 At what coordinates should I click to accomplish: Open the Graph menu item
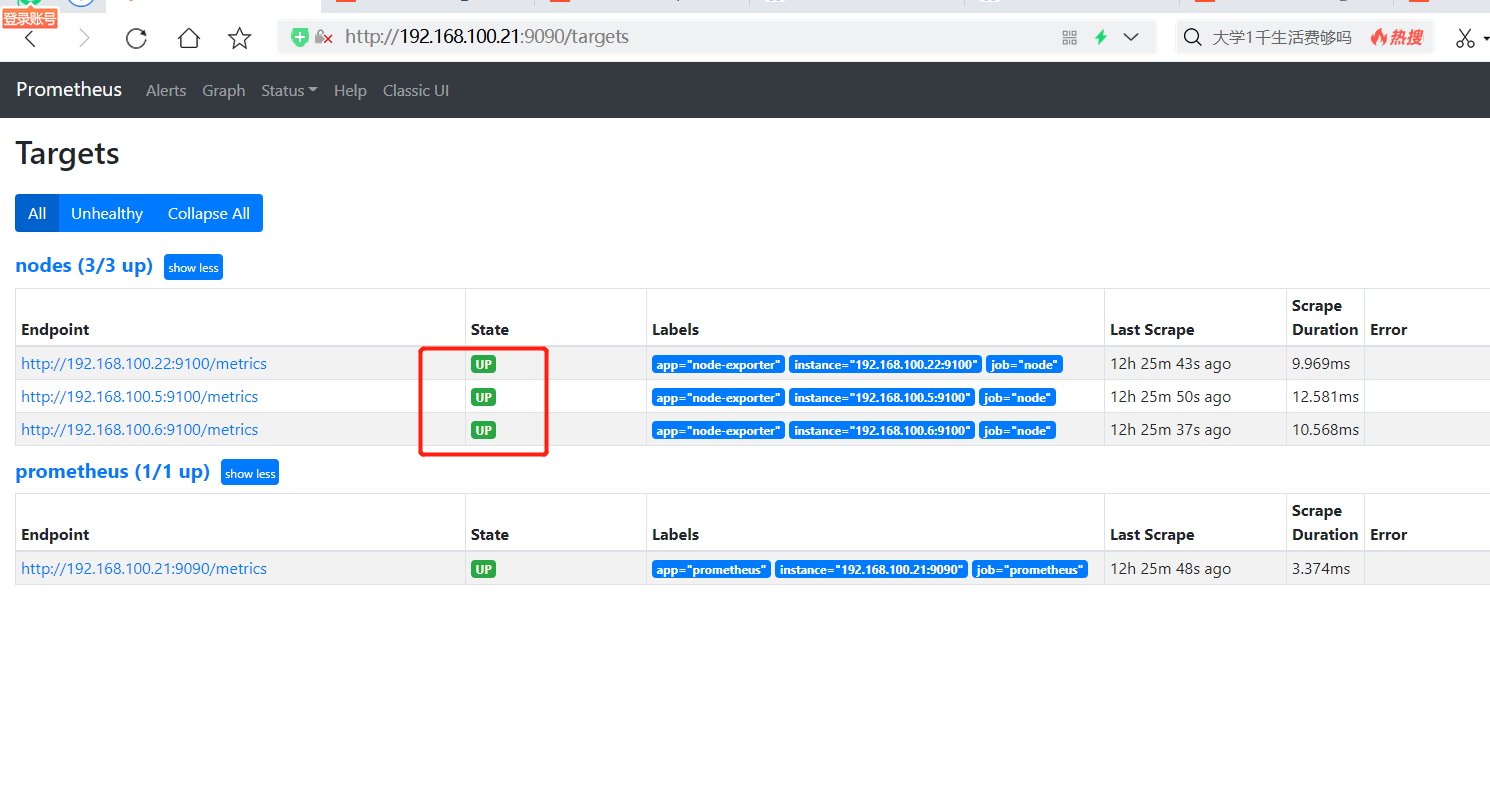[x=224, y=90]
